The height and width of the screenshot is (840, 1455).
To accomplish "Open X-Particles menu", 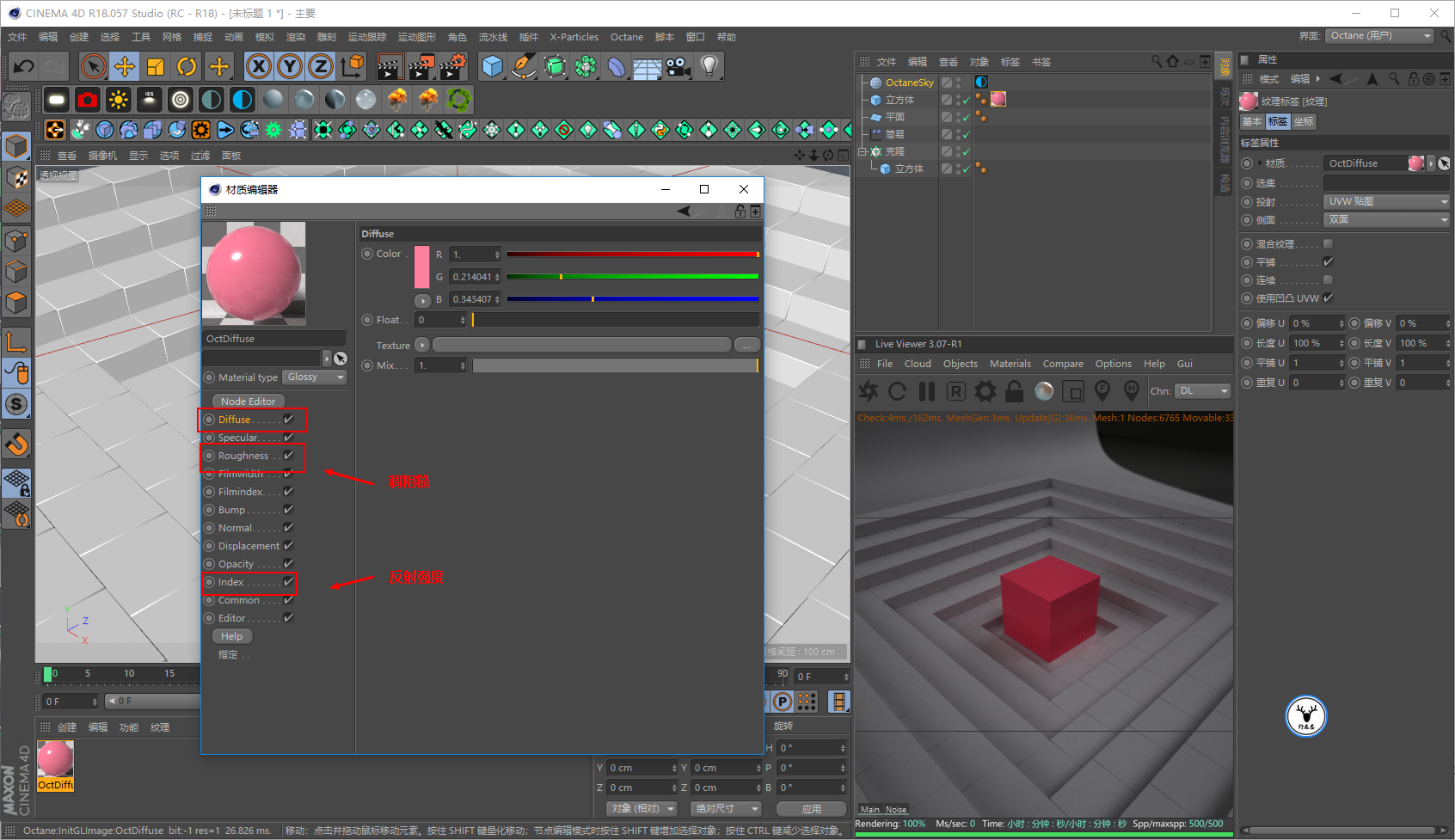I will point(574,37).
